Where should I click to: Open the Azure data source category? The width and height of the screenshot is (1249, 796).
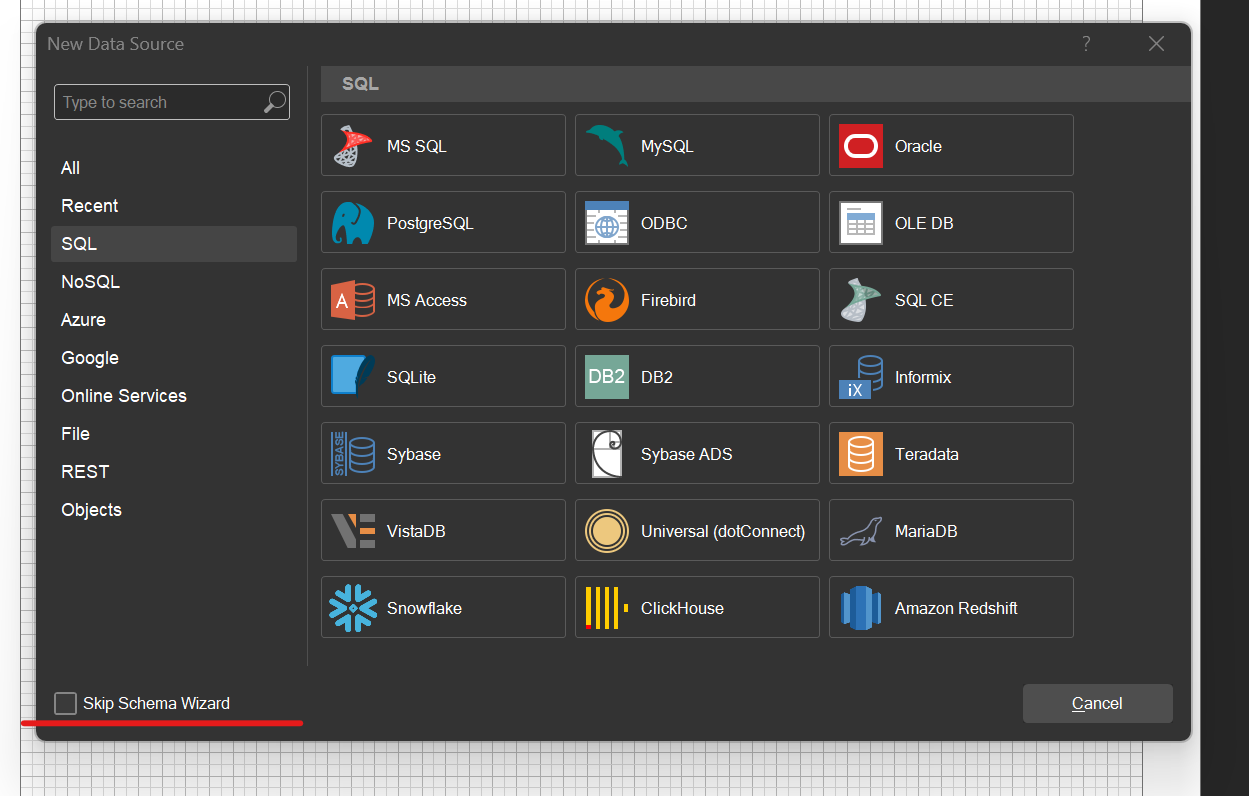tap(83, 319)
